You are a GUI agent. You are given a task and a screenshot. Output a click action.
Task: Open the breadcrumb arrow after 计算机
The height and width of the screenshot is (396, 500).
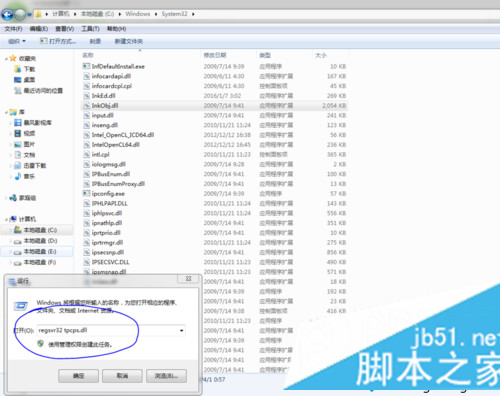75,14
